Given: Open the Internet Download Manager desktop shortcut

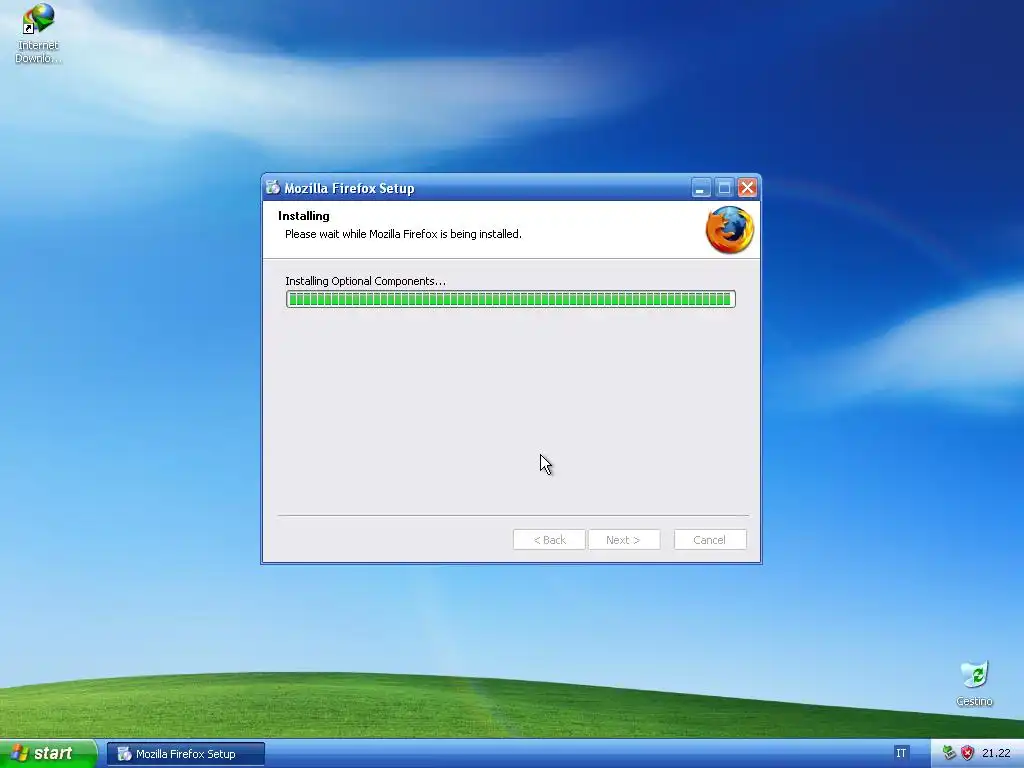Looking at the screenshot, I should point(39,34).
